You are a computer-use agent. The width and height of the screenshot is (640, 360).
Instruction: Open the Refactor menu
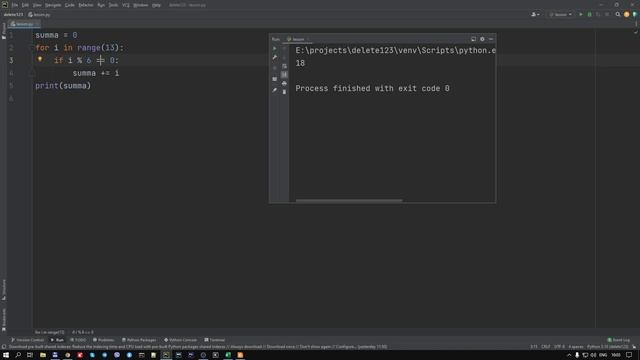(x=86, y=5)
